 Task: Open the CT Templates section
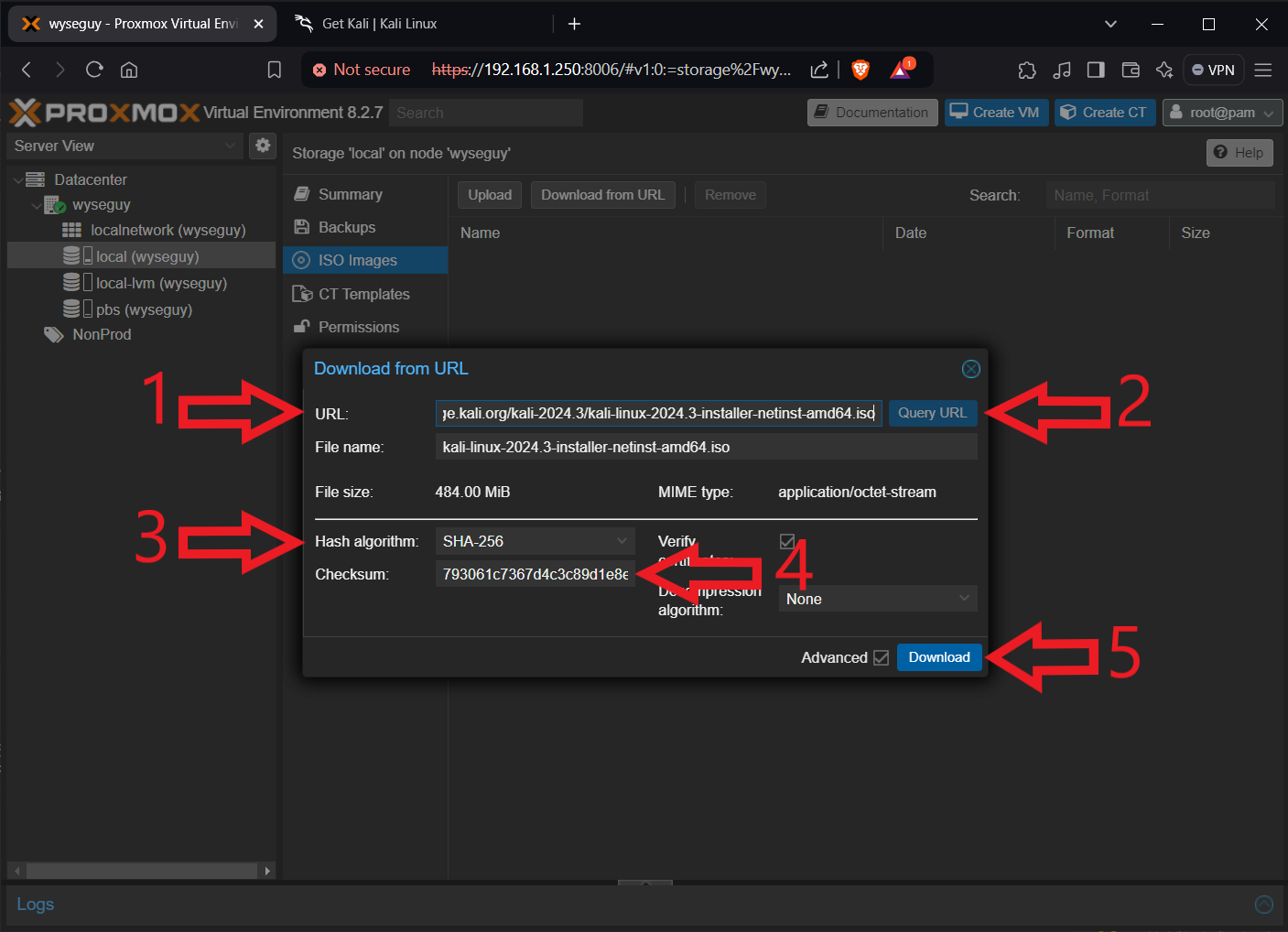click(365, 294)
